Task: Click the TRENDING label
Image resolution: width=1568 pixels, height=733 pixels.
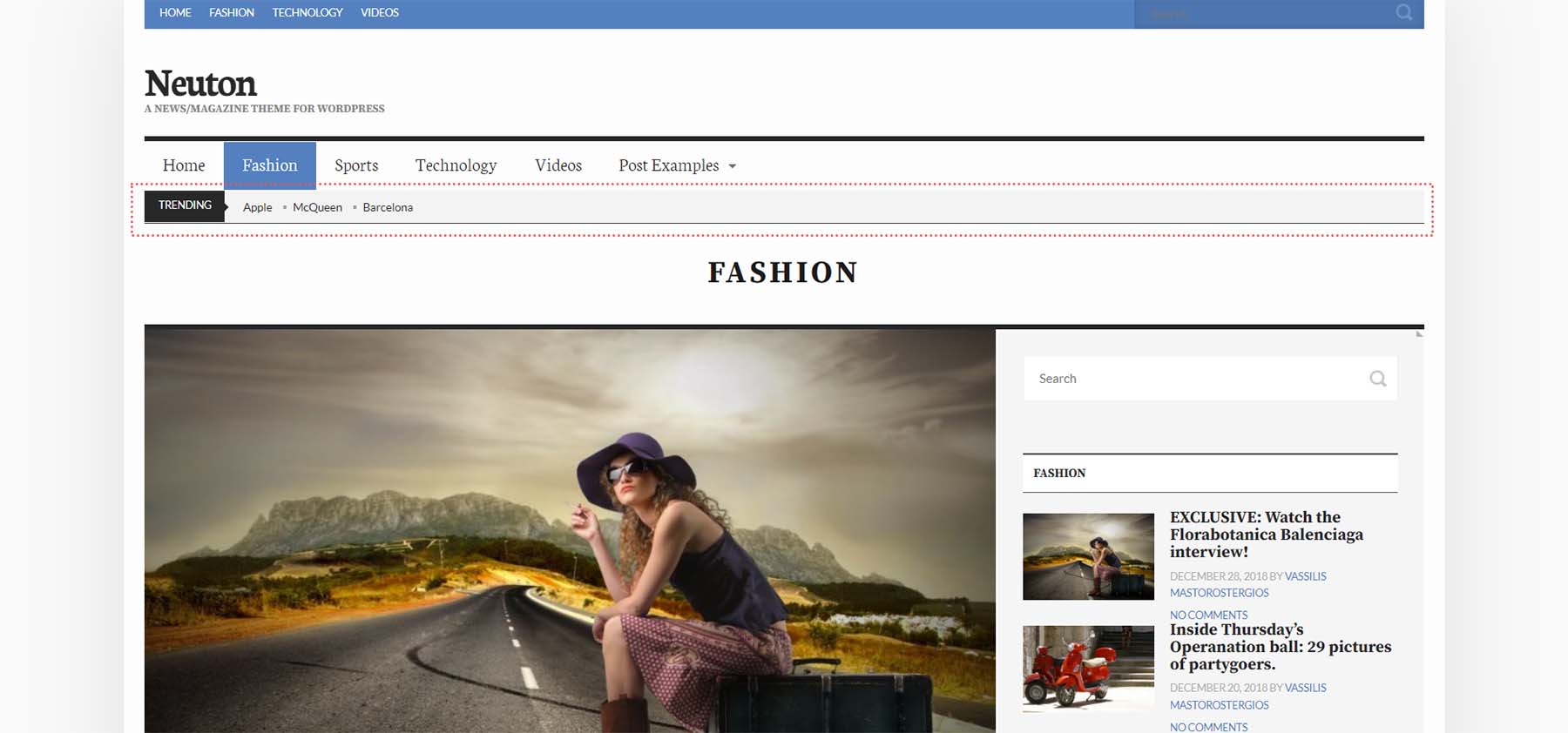Action: (x=185, y=205)
